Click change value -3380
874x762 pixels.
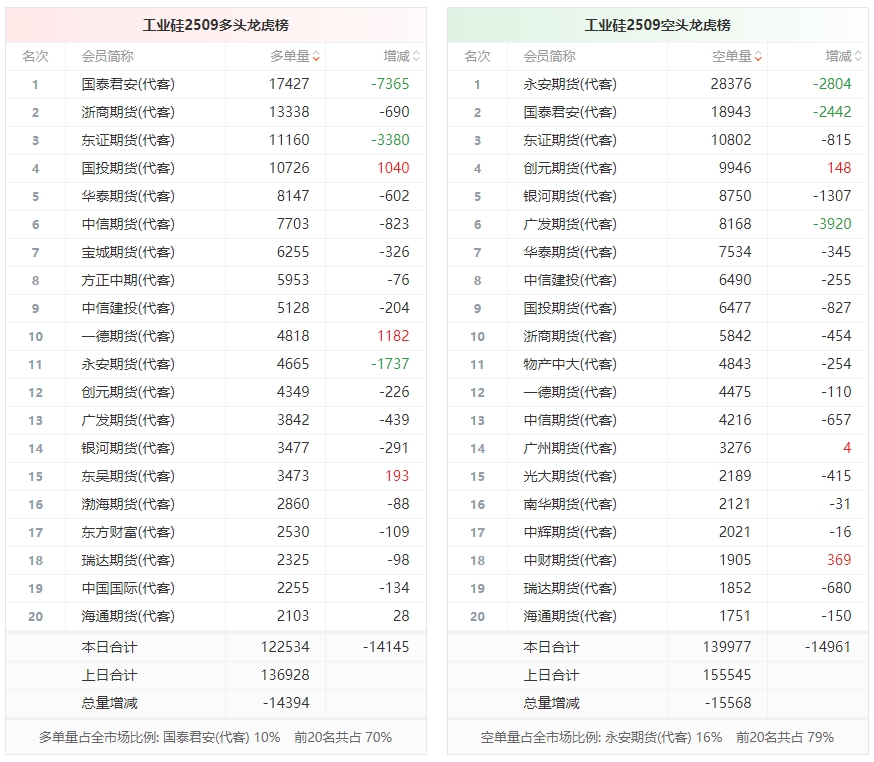(x=390, y=140)
